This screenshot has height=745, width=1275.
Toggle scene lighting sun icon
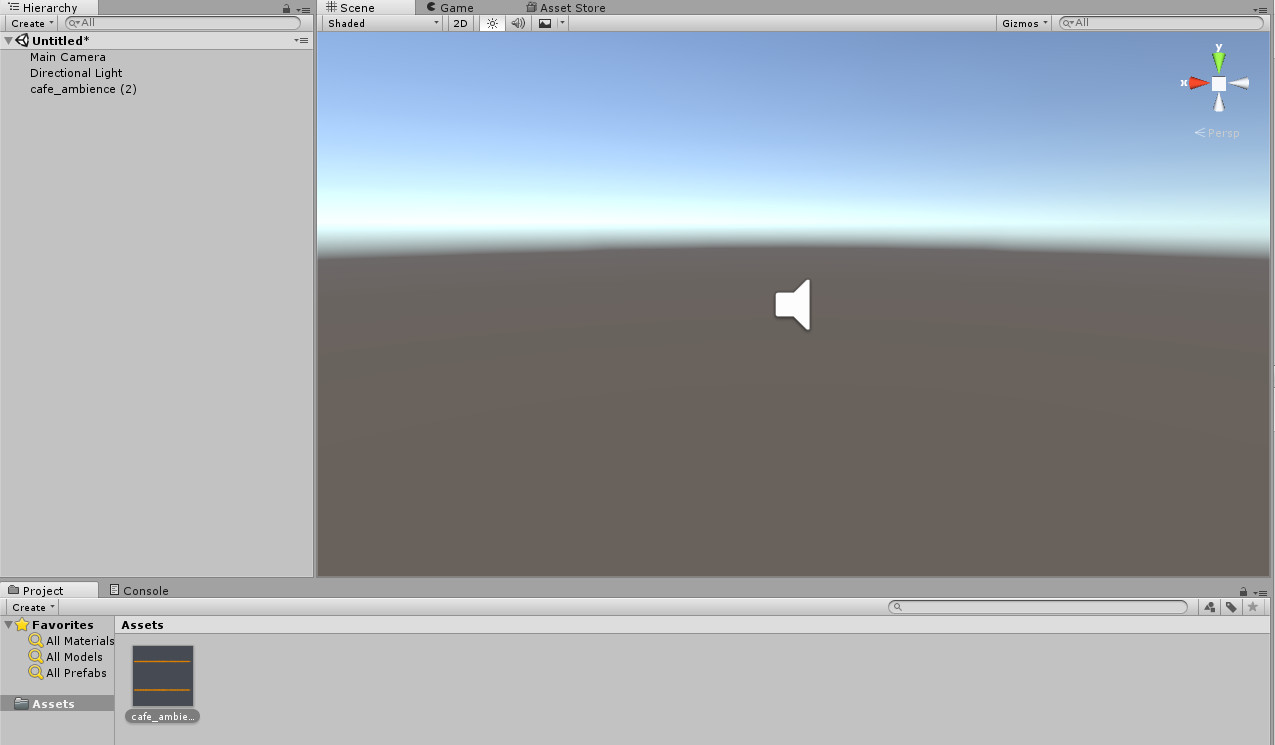(492, 23)
